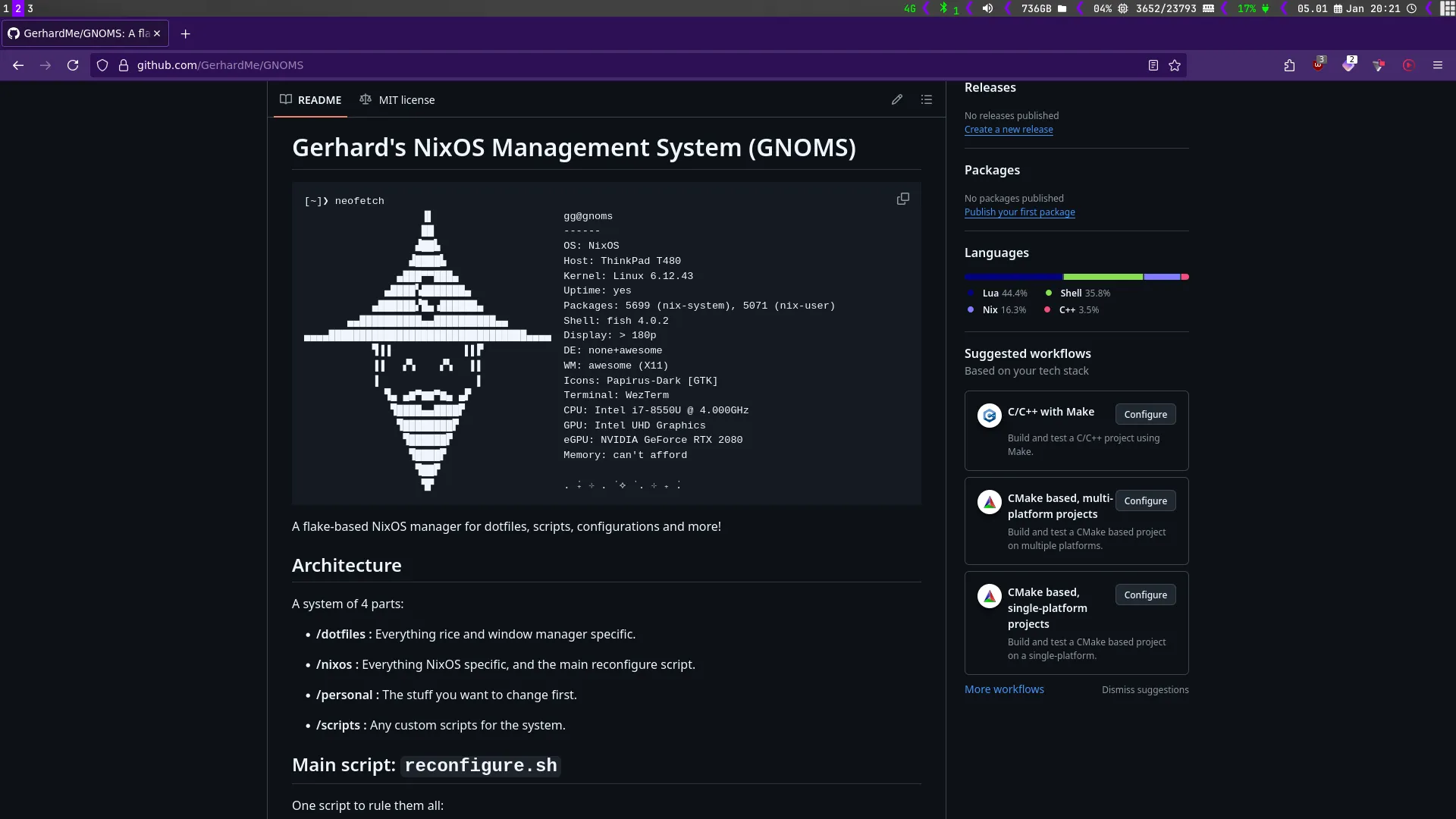Click the CPU chip icon in the status bar
The width and height of the screenshot is (1456, 819).
[1123, 8]
